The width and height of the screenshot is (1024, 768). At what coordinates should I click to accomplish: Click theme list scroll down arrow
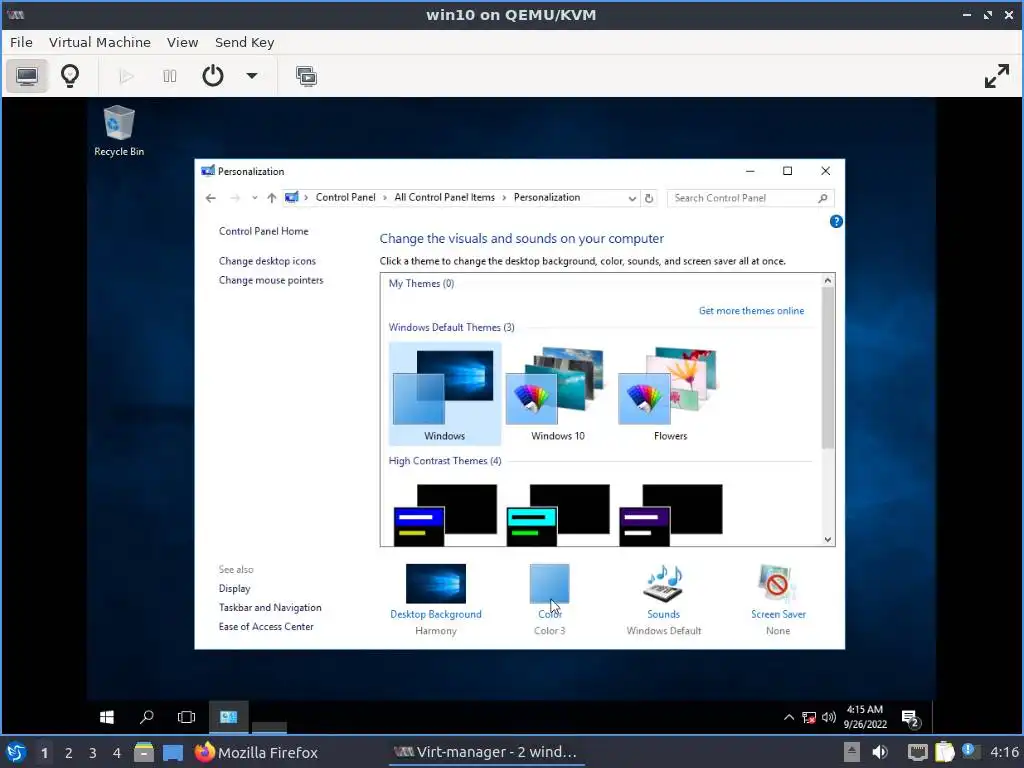[x=827, y=539]
